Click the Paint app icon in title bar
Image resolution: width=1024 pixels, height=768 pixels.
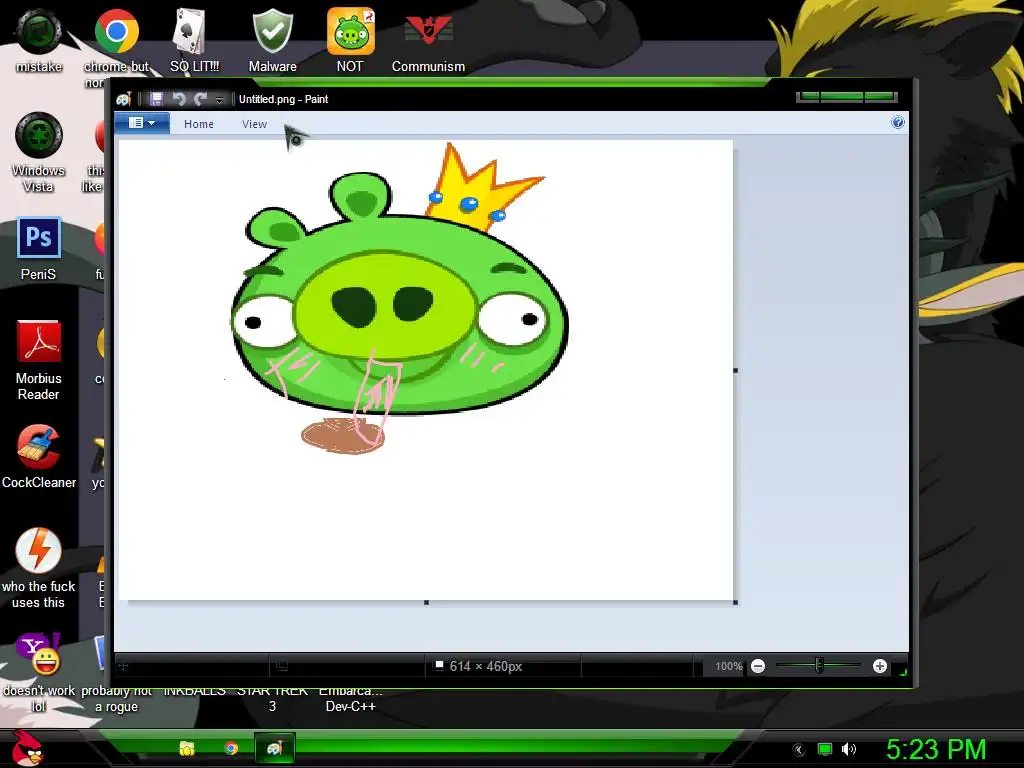(x=123, y=99)
